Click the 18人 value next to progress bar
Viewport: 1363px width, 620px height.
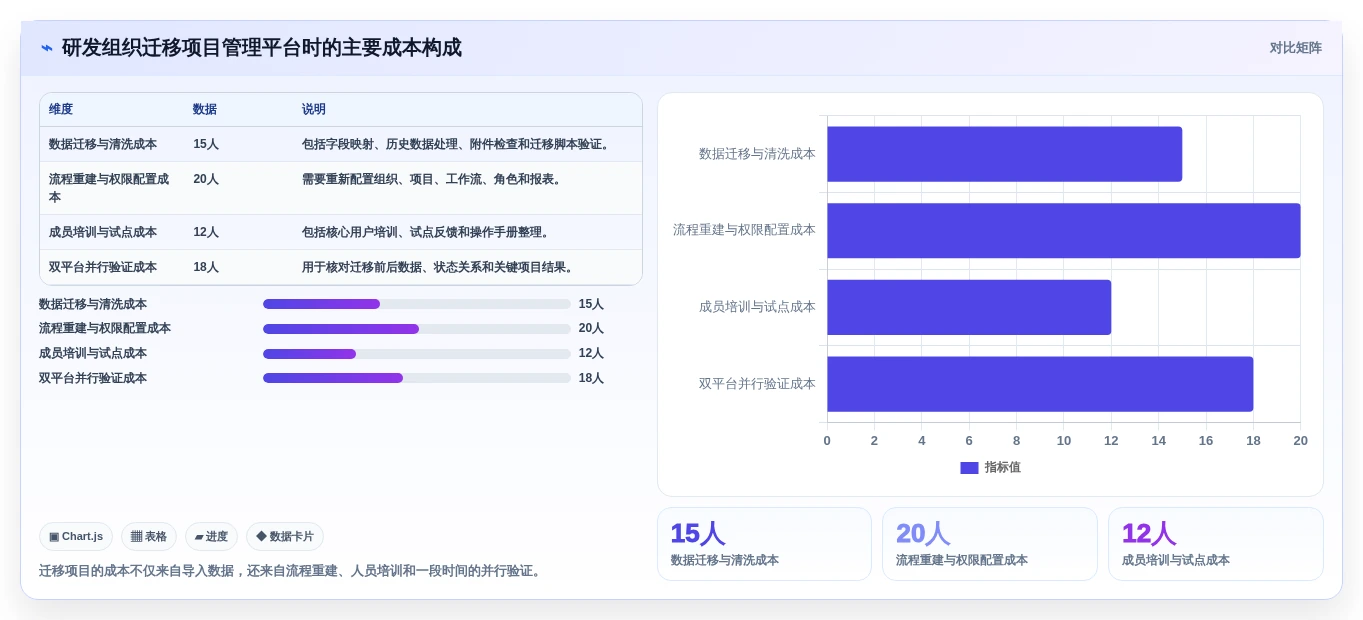point(591,378)
